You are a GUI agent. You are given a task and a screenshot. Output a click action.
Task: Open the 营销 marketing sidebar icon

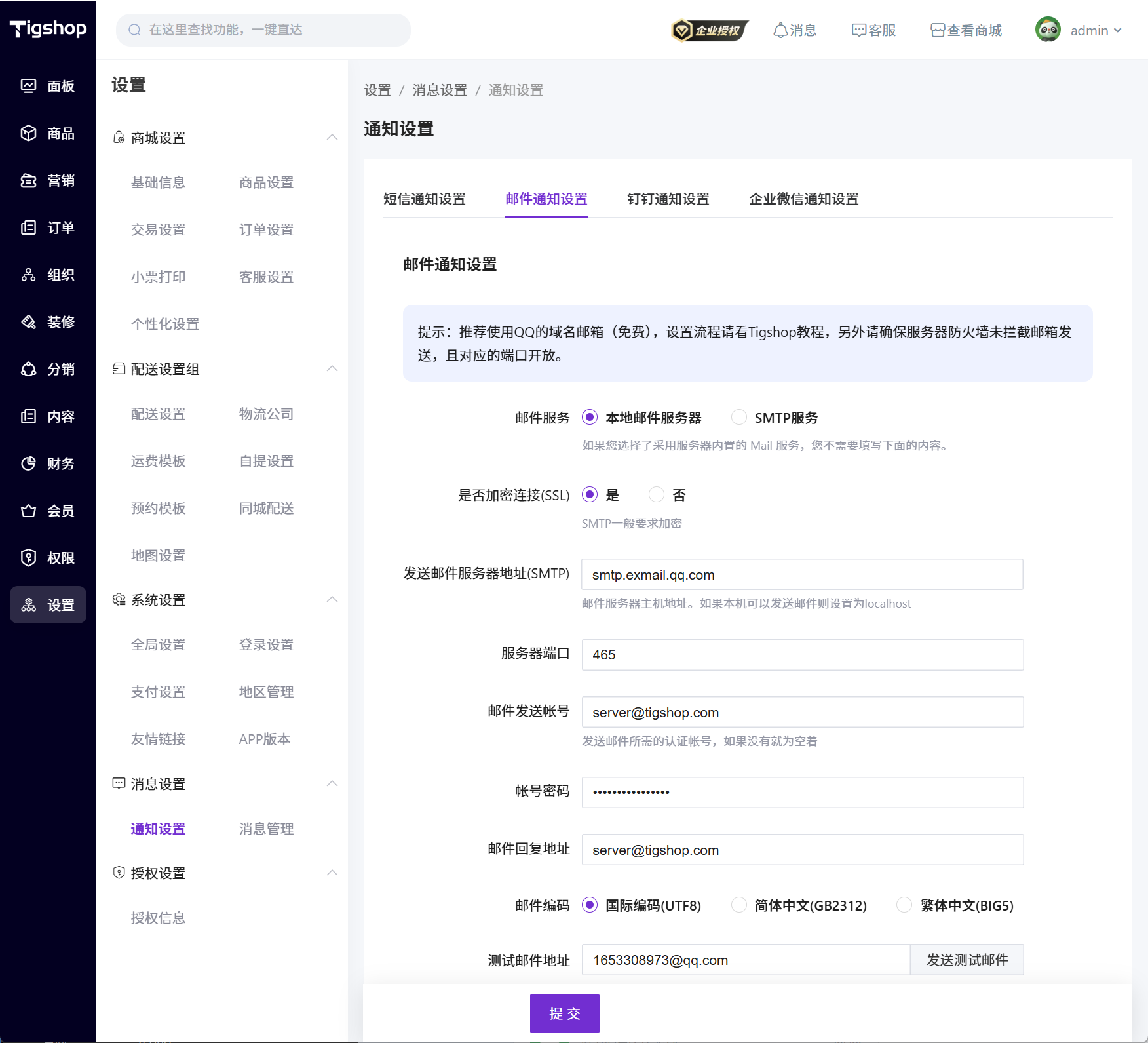(28, 180)
